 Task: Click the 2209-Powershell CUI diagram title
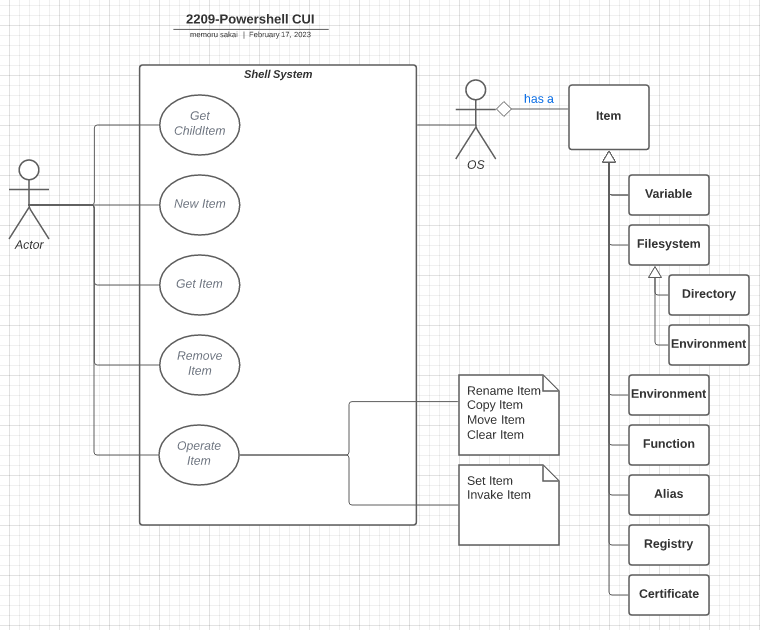250,19
